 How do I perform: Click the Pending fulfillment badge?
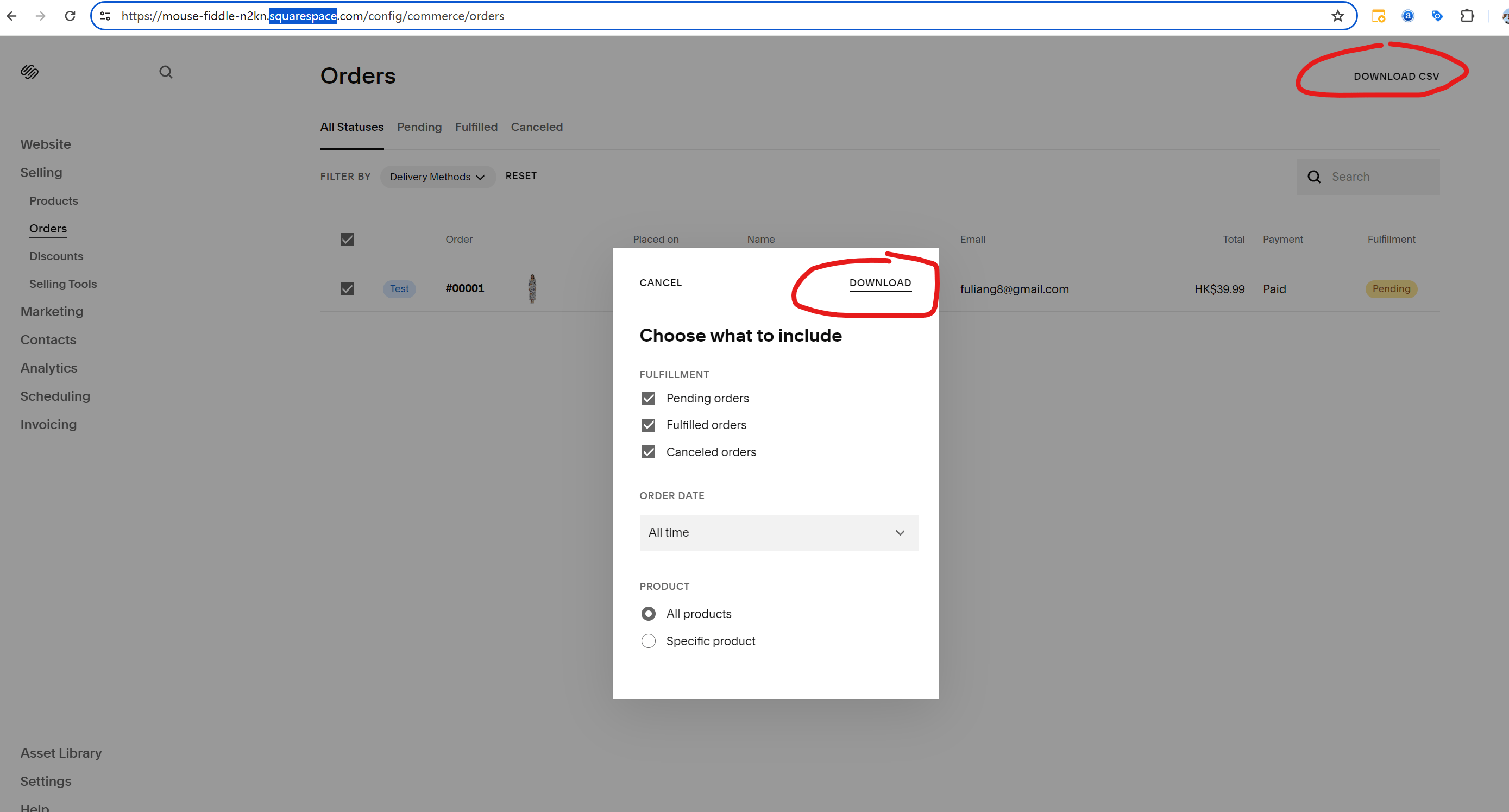coord(1391,289)
